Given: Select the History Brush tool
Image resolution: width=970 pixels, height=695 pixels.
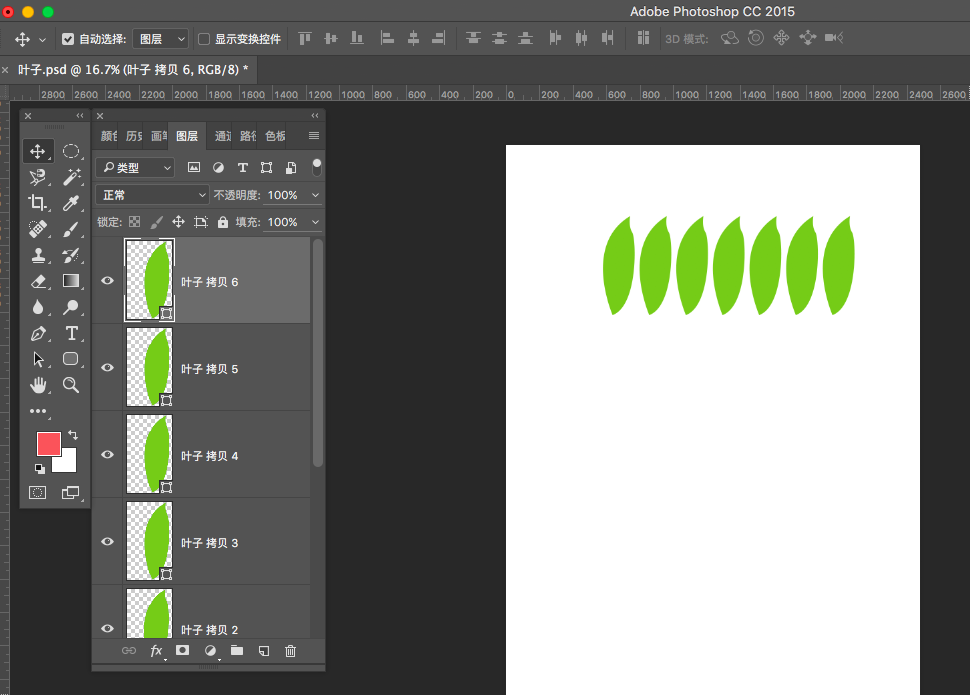Looking at the screenshot, I should [71, 255].
